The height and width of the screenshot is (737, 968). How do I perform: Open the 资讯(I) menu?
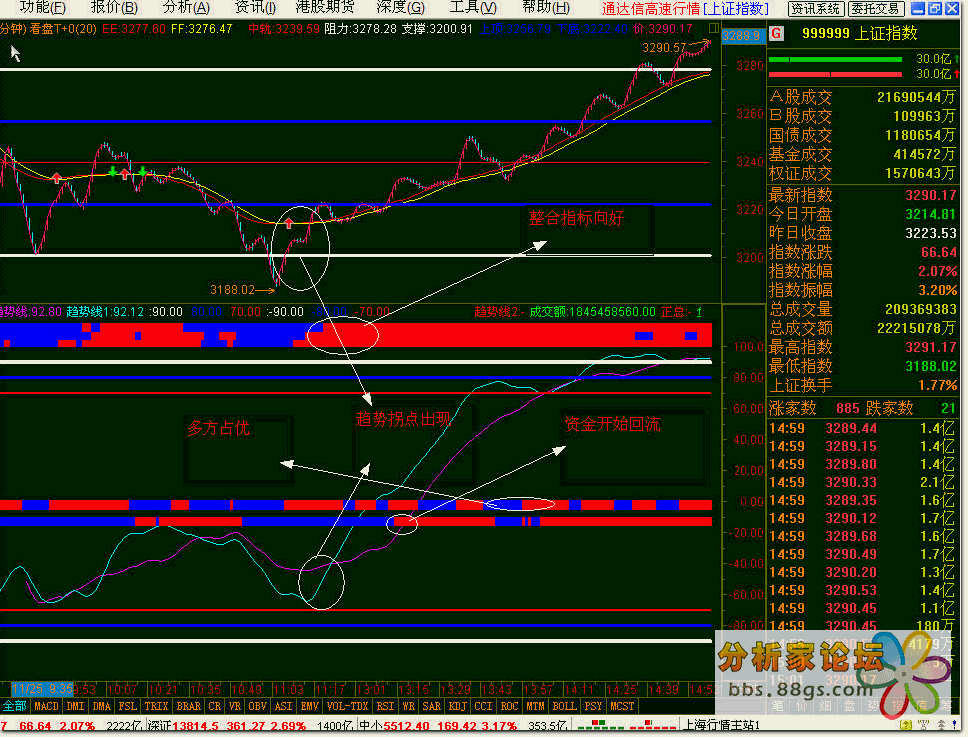[x=255, y=7]
